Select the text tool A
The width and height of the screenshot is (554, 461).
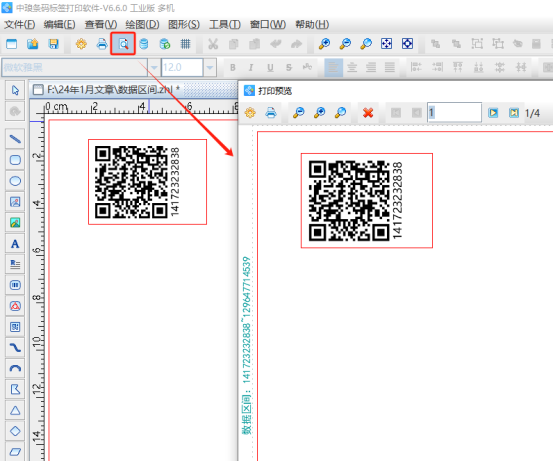[15, 244]
